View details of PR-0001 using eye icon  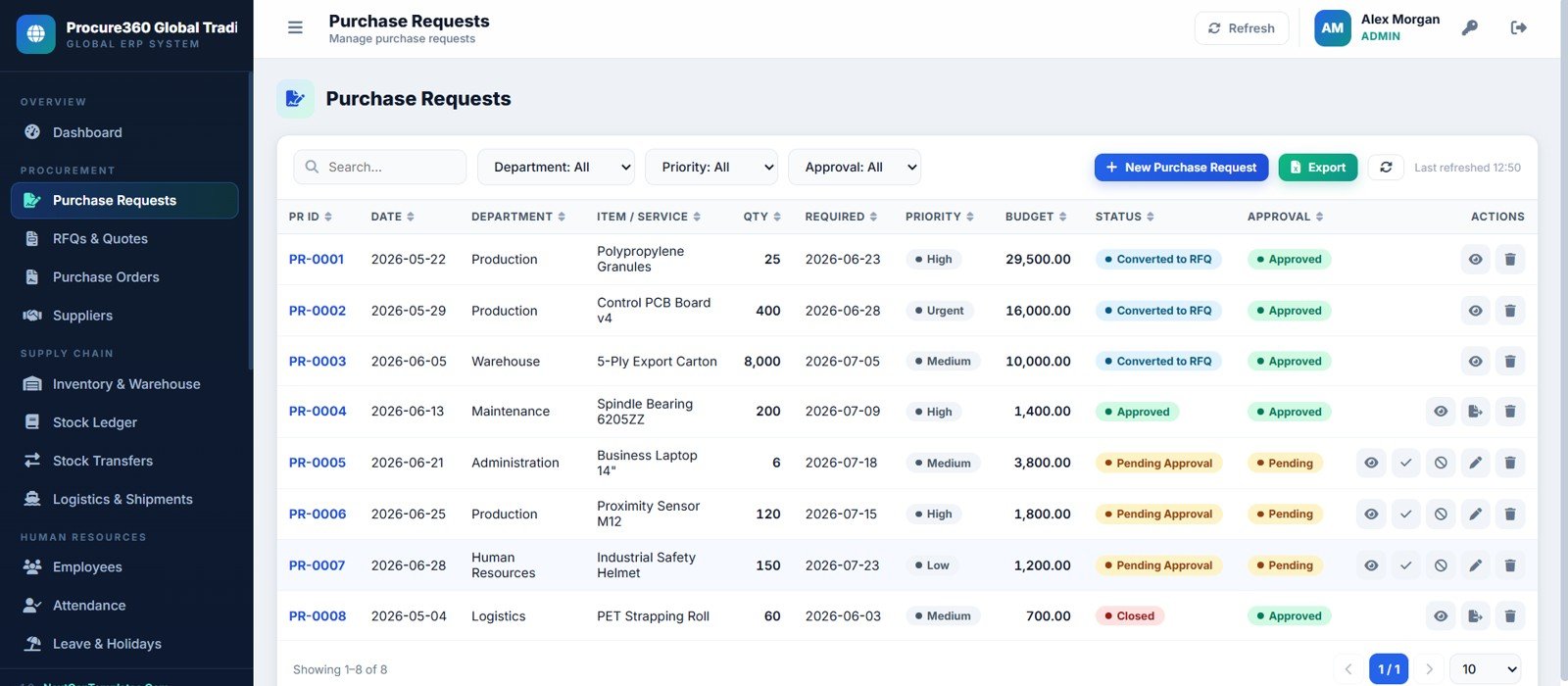coord(1475,260)
